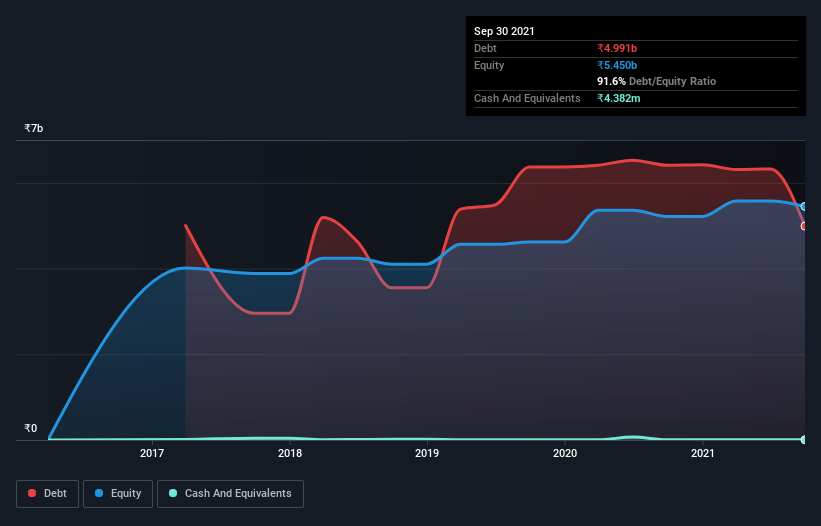Image resolution: width=821 pixels, height=526 pixels.
Task: Click Cash And Equivalents label in tooltip
Action: click(x=527, y=98)
